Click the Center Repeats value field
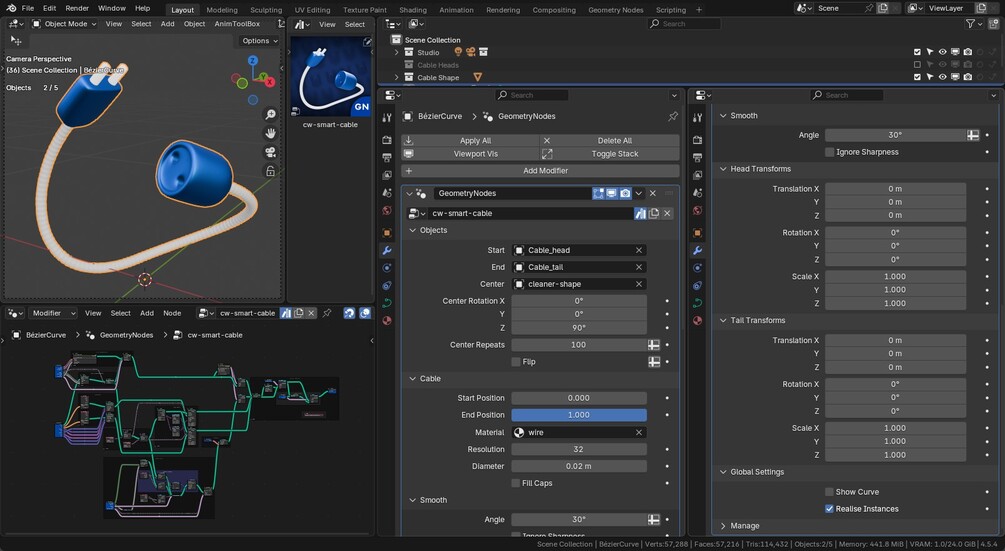The height and width of the screenshot is (551, 1005). pyautogui.click(x=579, y=345)
